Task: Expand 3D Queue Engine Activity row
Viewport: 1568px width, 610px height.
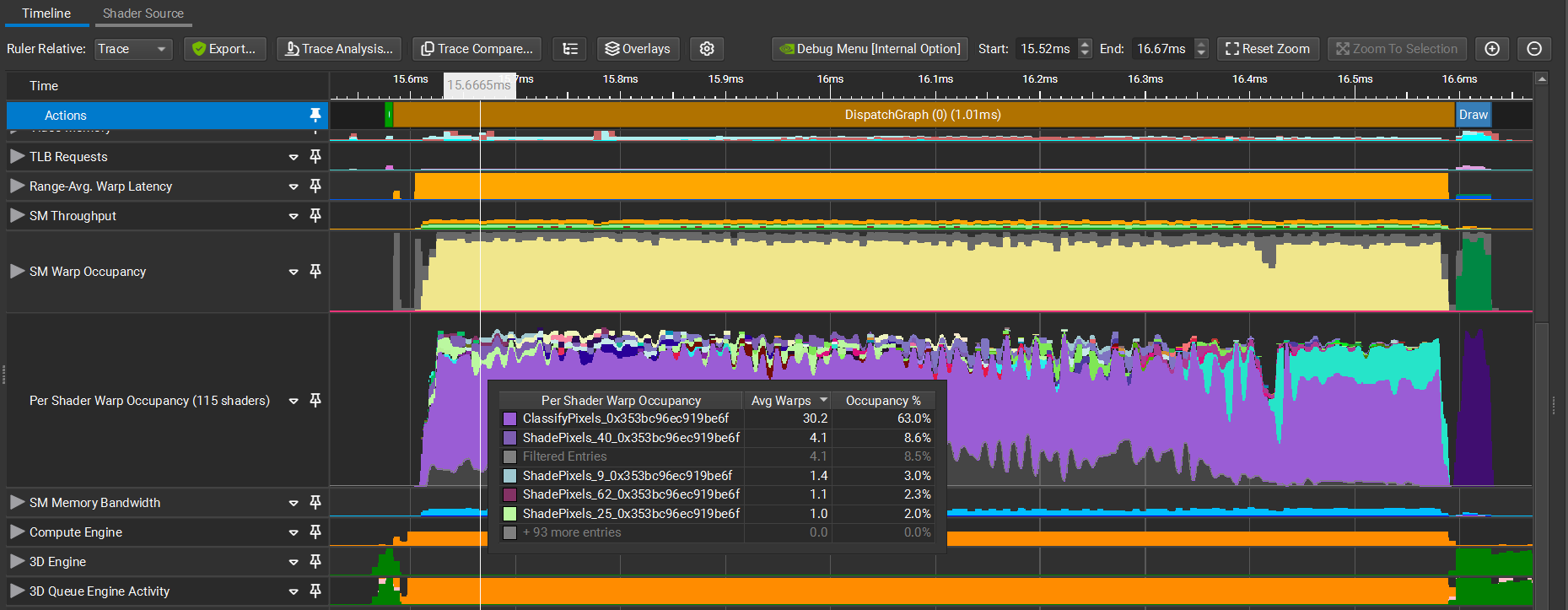Action: [17, 591]
